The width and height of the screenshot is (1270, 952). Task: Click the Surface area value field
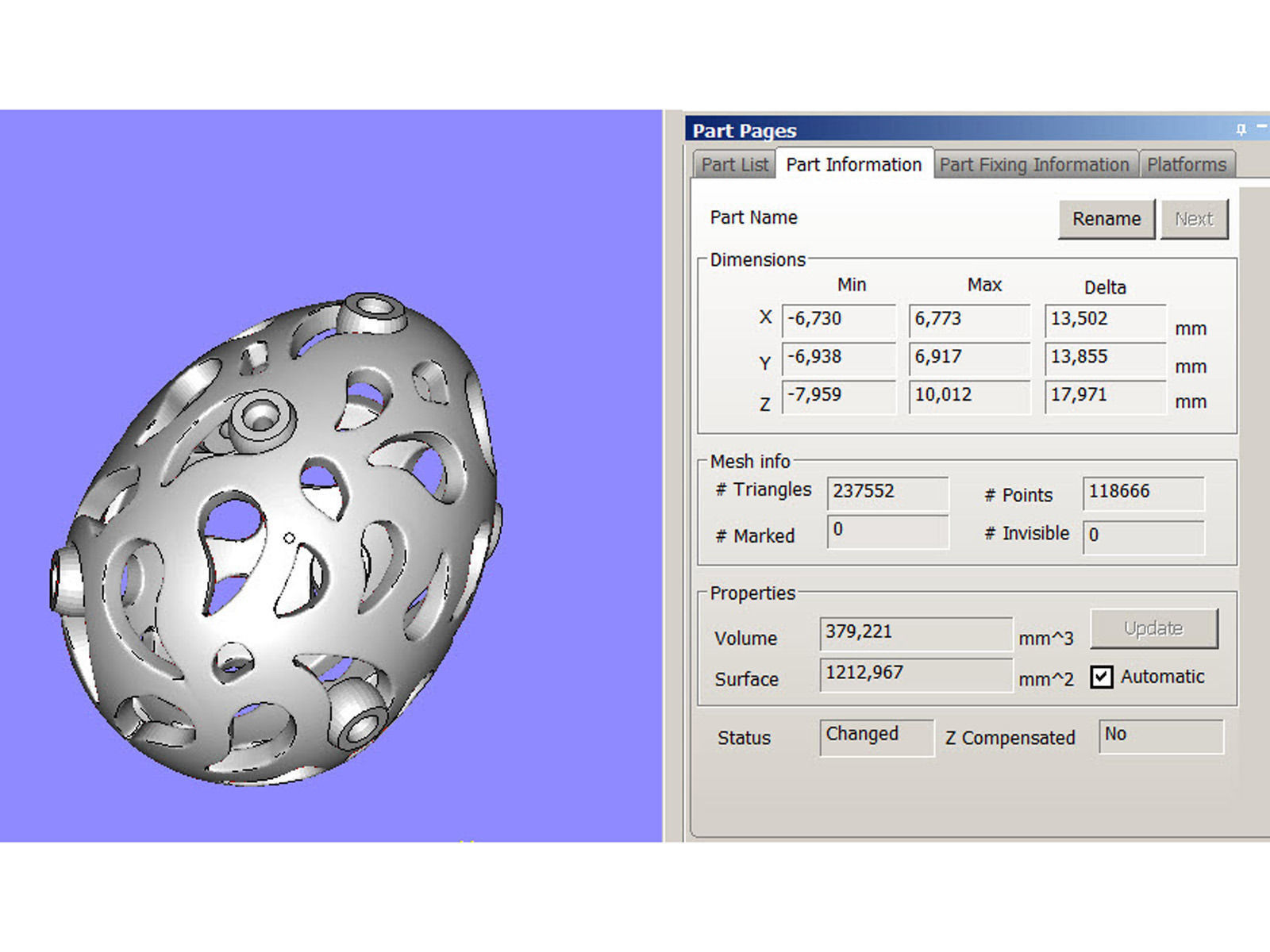tap(916, 674)
